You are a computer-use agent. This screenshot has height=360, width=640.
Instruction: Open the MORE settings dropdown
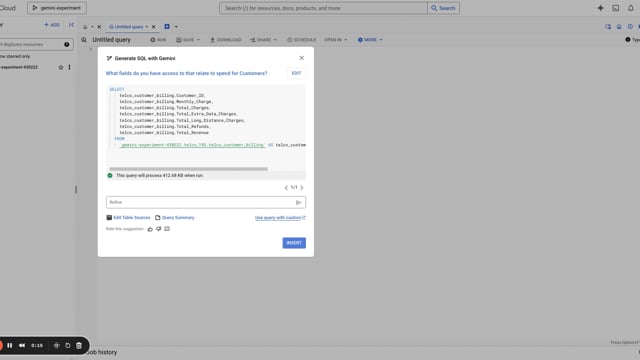point(370,40)
